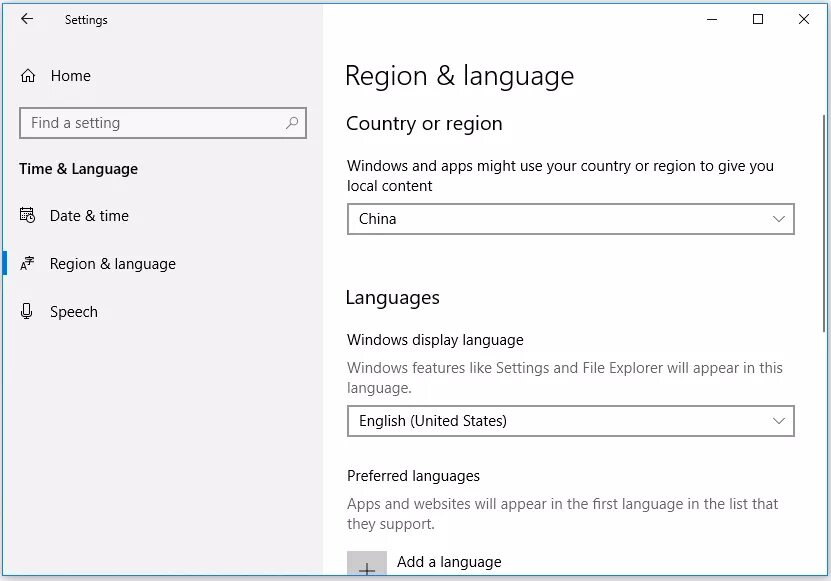Click the Settings title text
Viewport: 831px width, 581px height.
click(86, 20)
